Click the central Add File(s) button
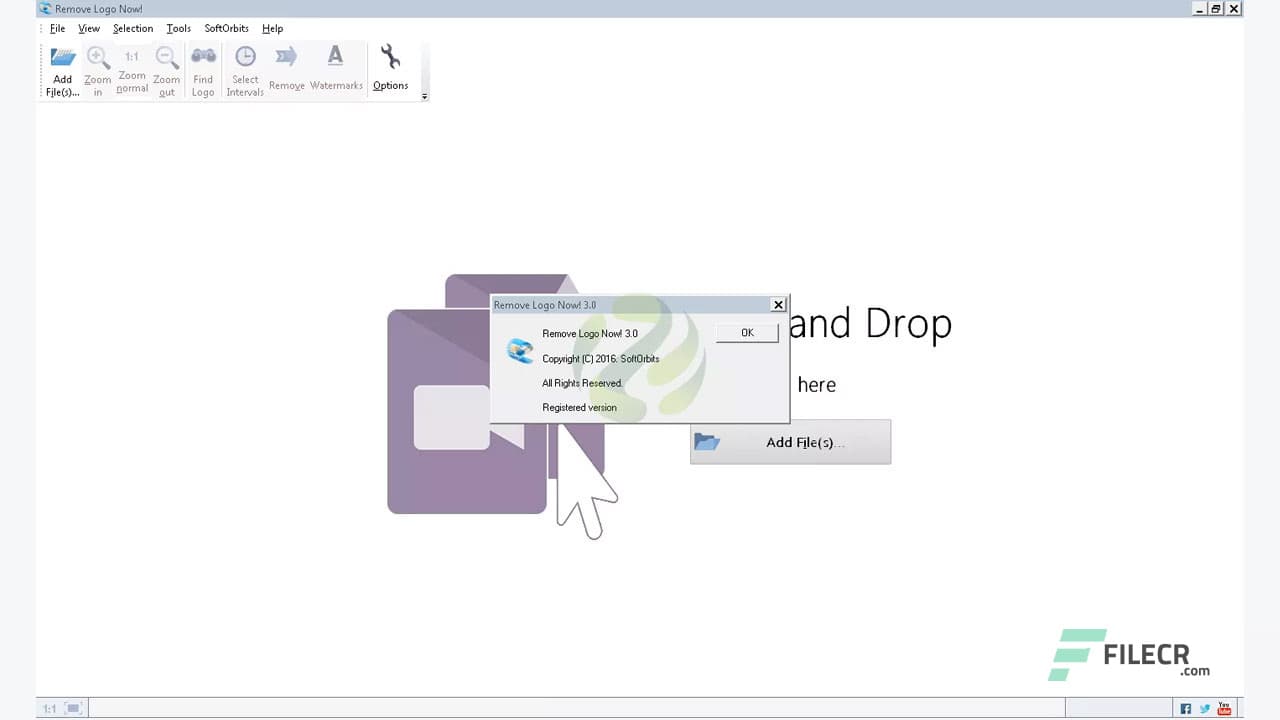Viewport: 1280px width, 720px height. point(790,442)
